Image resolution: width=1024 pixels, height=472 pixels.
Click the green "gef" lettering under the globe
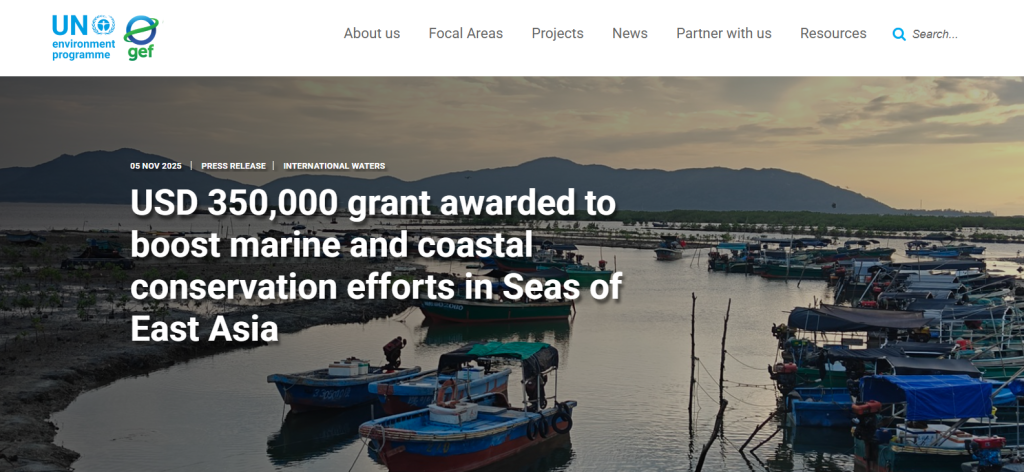coord(140,53)
